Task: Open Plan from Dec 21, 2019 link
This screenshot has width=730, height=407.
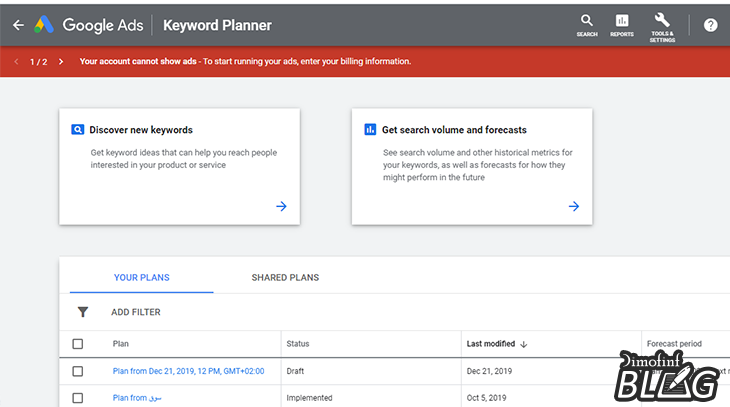Action: point(189,371)
